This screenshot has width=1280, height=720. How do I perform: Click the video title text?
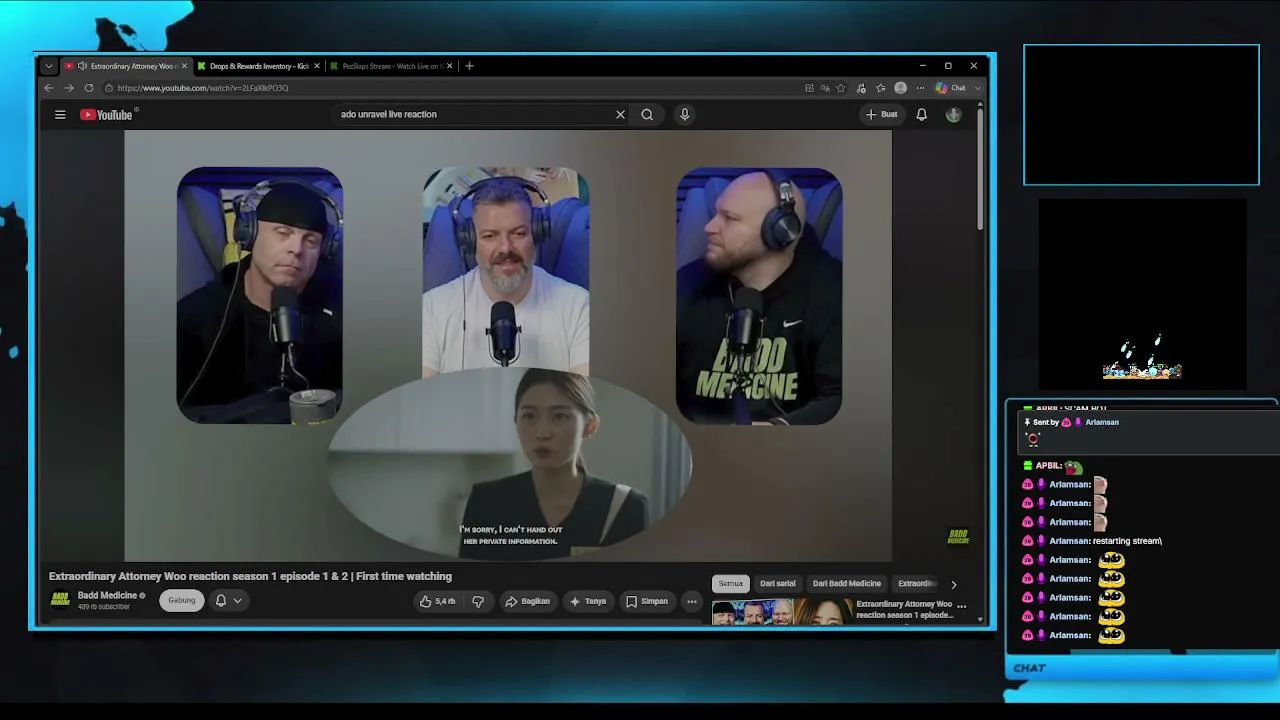tap(250, 576)
